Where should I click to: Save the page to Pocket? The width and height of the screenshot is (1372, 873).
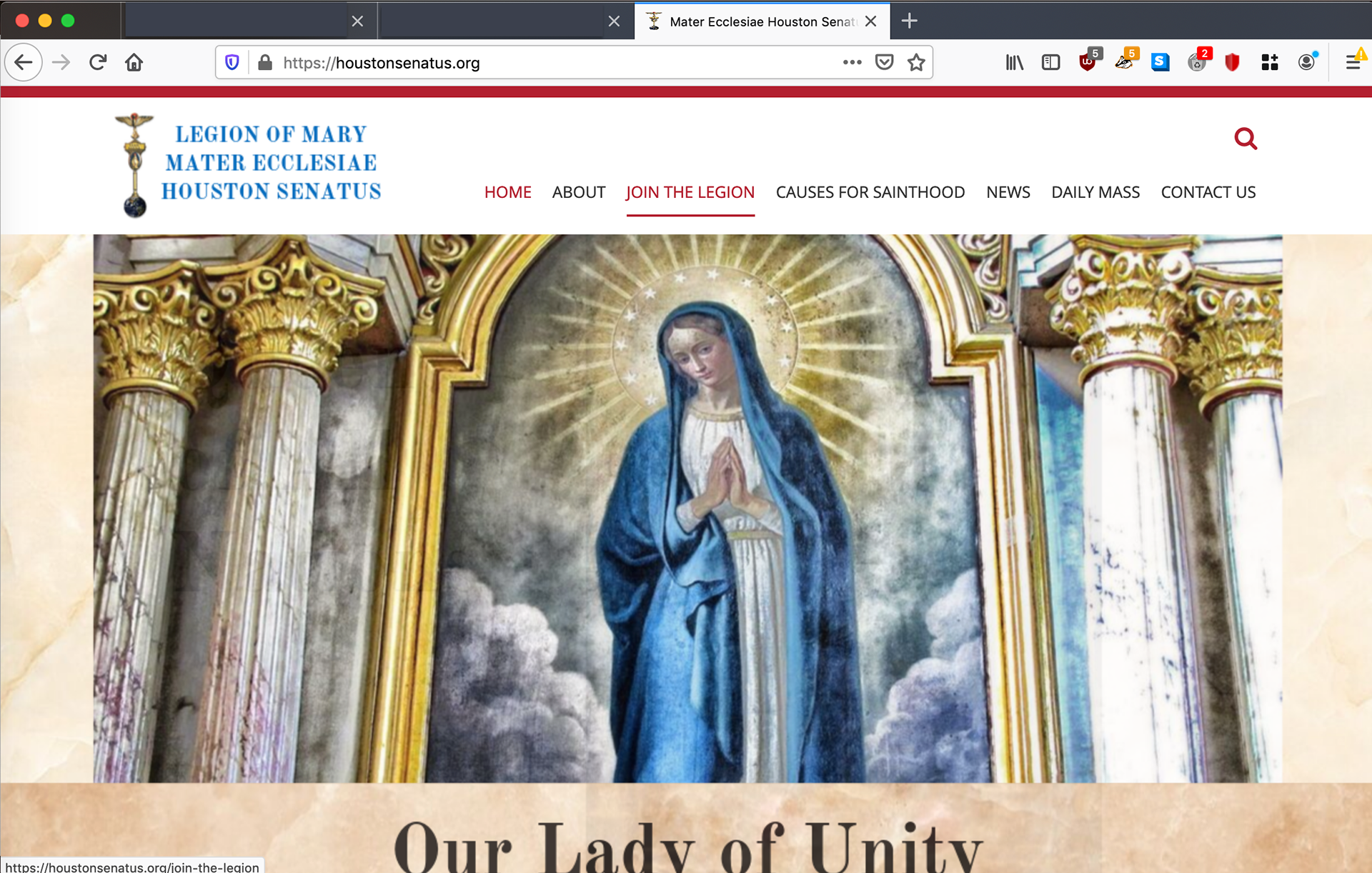pyautogui.click(x=884, y=63)
